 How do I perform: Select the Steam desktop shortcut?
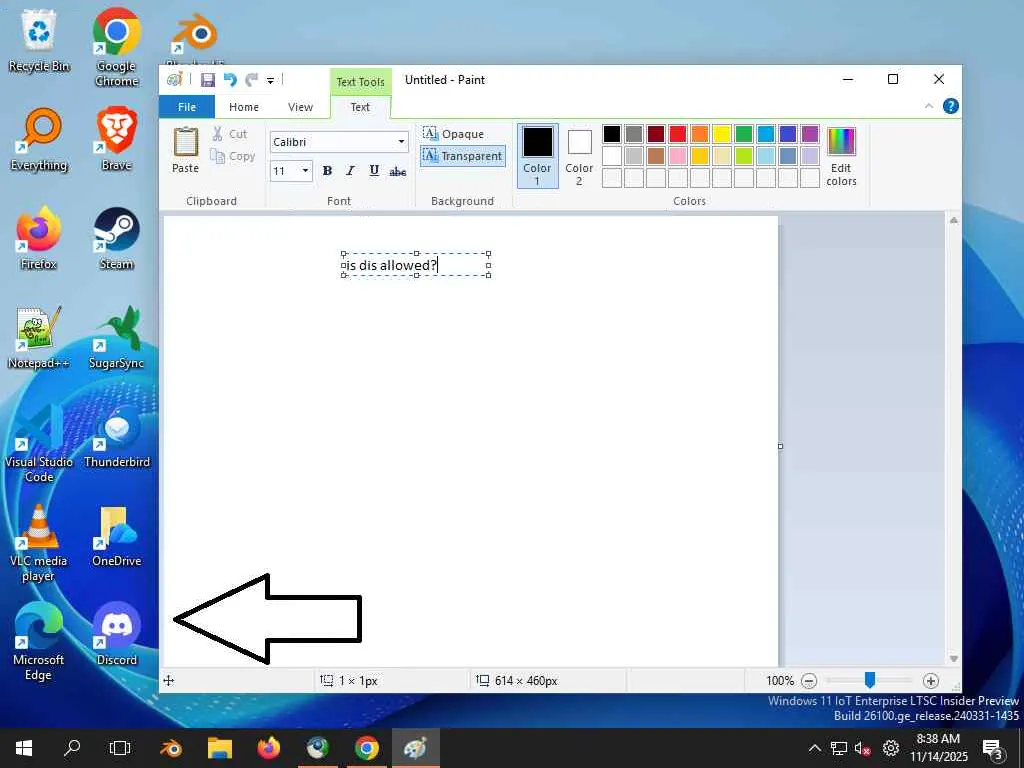point(116,238)
